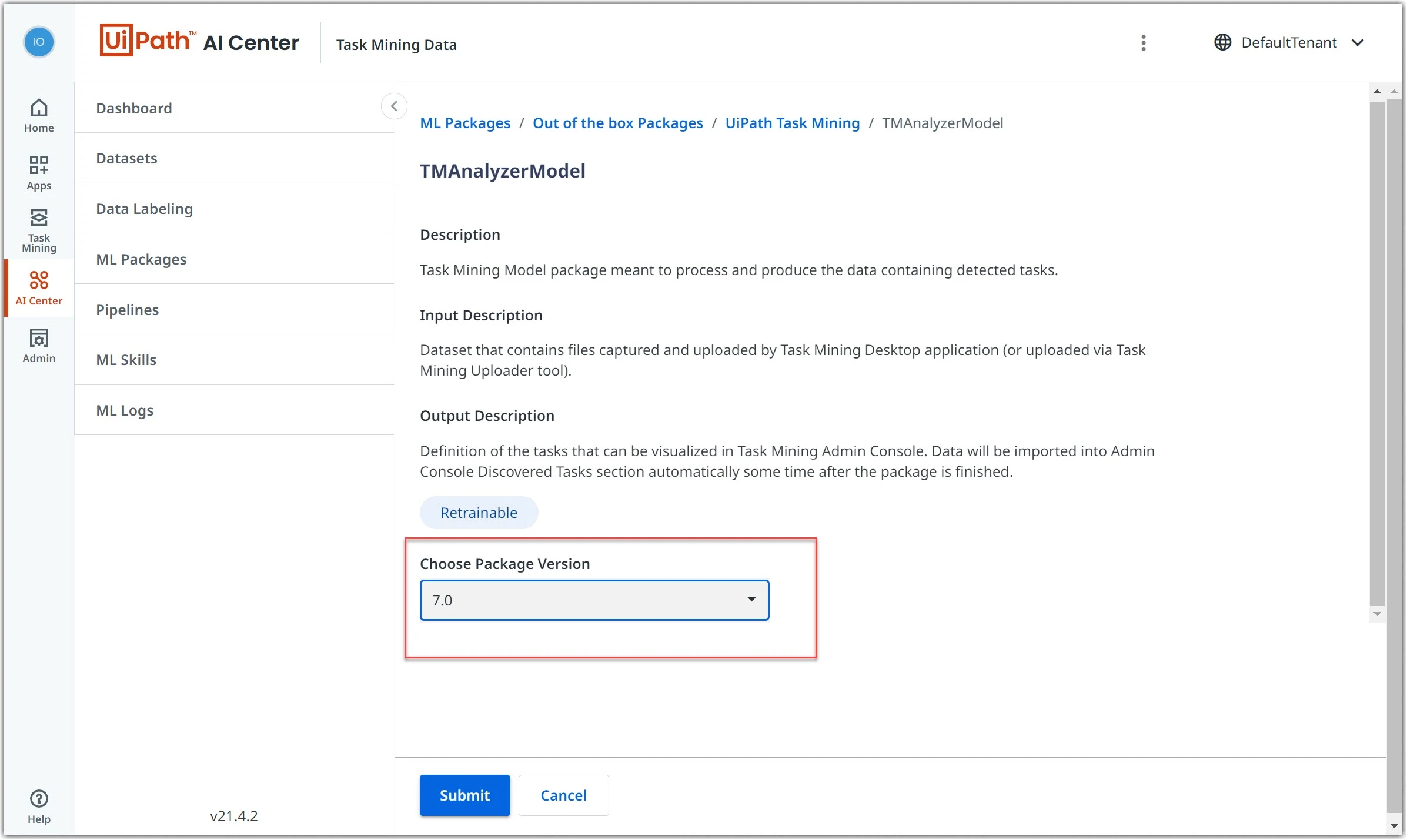
Task: Open the ML Logs menu item
Action: point(235,410)
